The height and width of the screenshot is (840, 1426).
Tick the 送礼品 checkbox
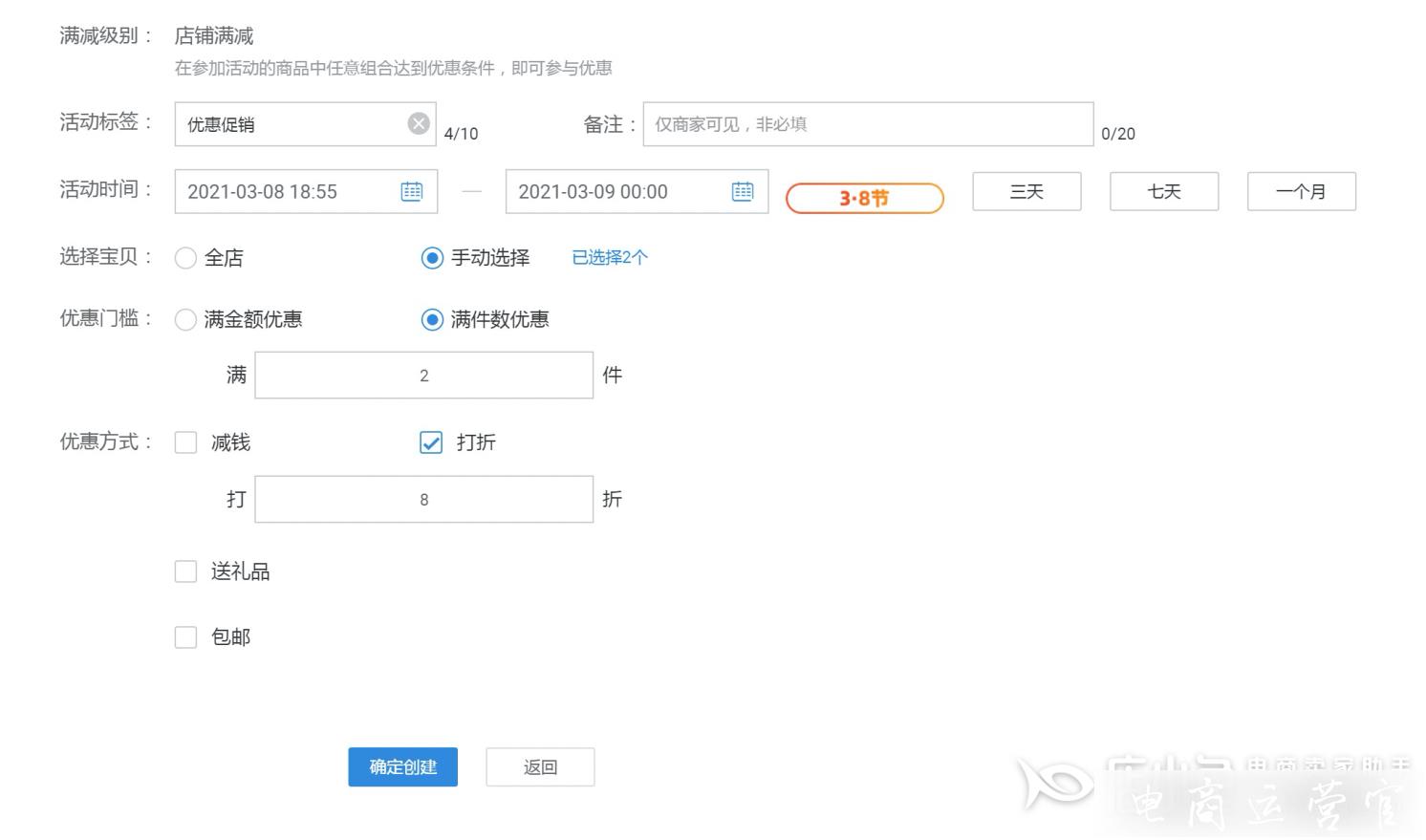(x=185, y=571)
